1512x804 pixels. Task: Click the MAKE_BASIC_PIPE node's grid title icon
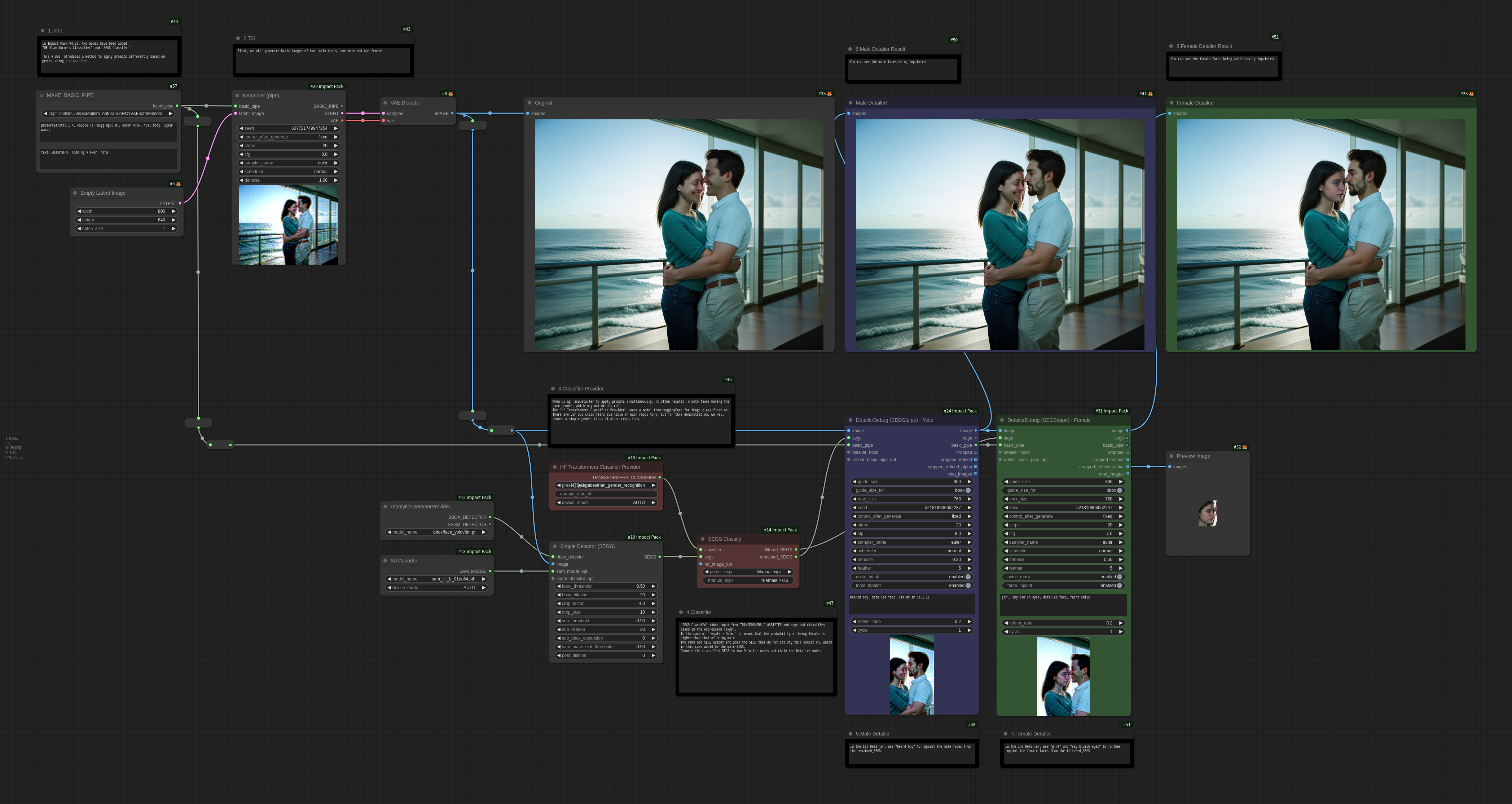[41, 95]
